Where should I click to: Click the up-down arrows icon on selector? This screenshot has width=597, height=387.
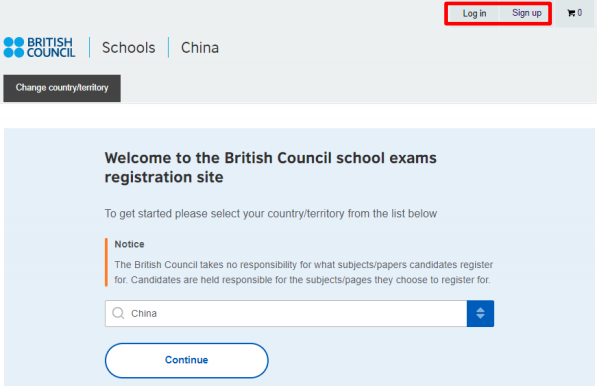[480, 313]
